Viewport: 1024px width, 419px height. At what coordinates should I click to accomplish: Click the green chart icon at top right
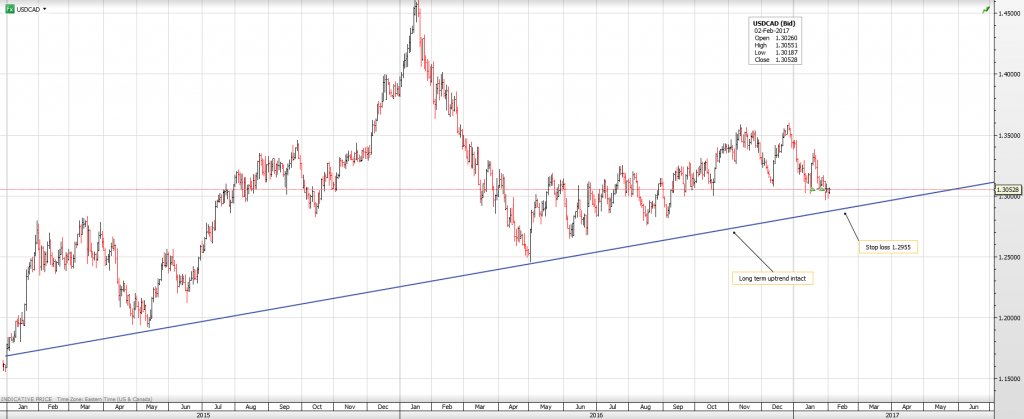tap(986, 9)
